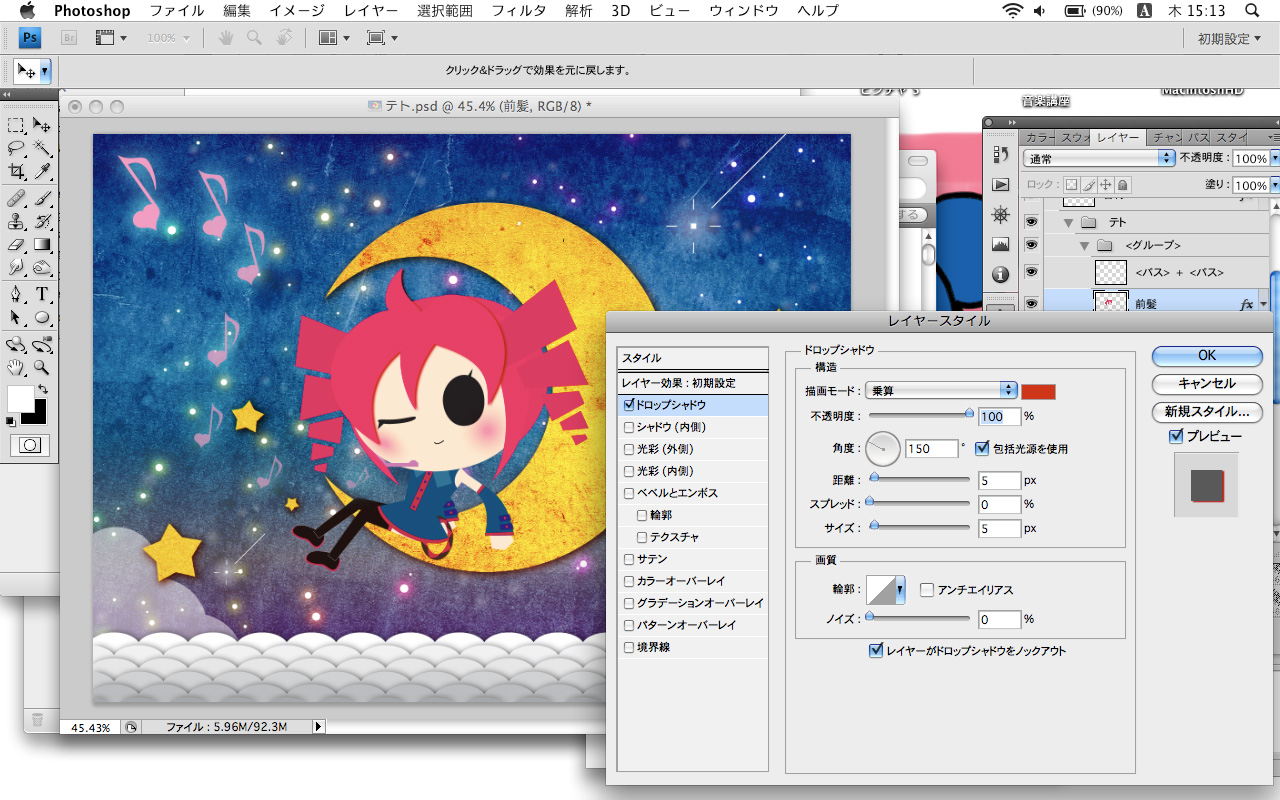
Task: Toggle Quick Mask mode button
Action: tap(29, 446)
